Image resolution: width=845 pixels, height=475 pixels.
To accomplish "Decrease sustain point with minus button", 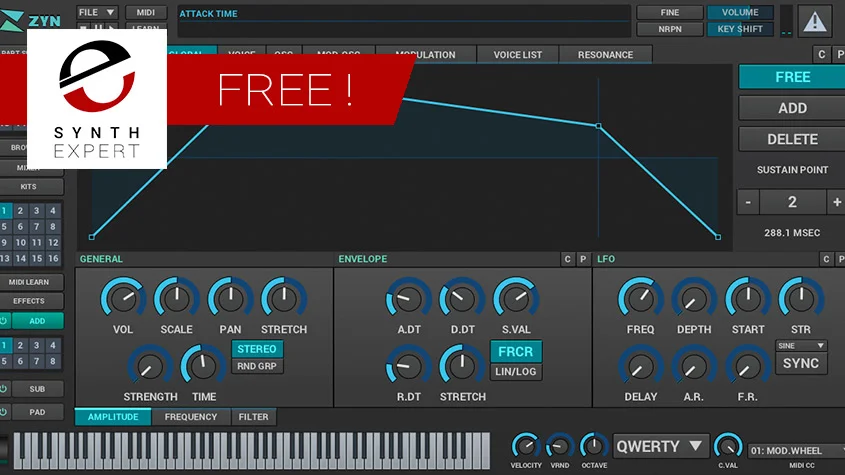I will pyautogui.click(x=748, y=202).
